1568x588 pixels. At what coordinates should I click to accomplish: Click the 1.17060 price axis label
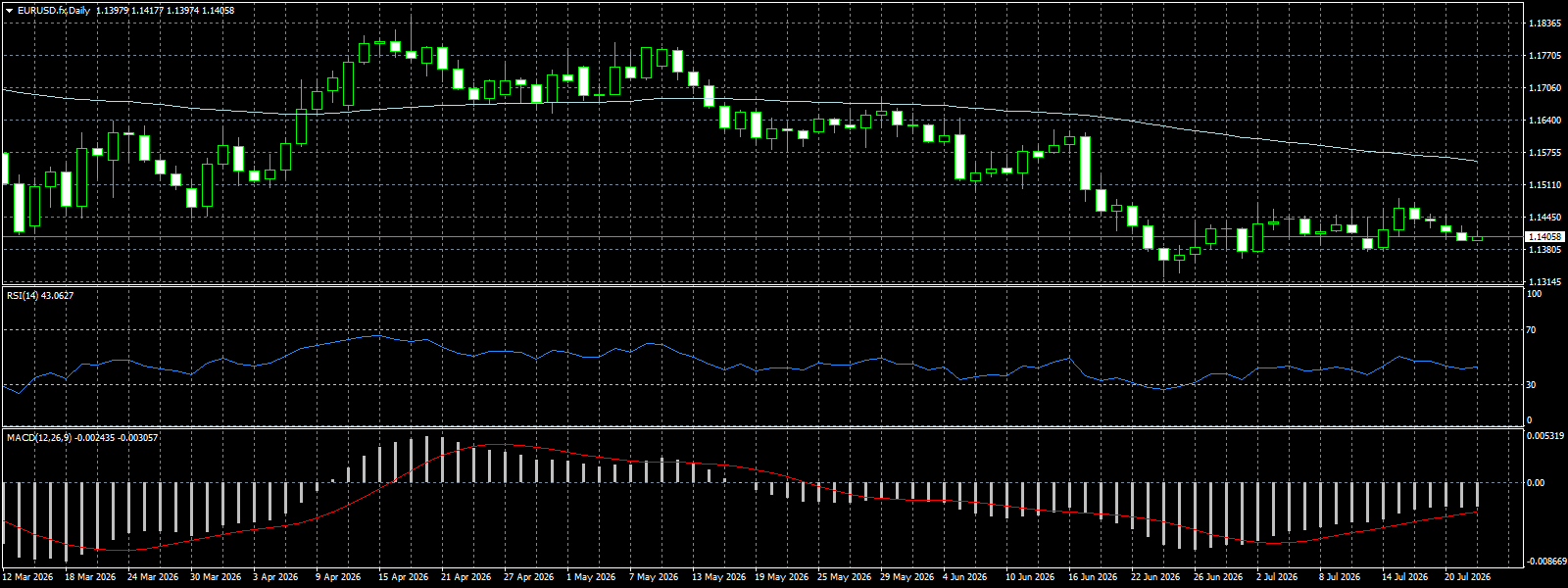tap(1545, 88)
